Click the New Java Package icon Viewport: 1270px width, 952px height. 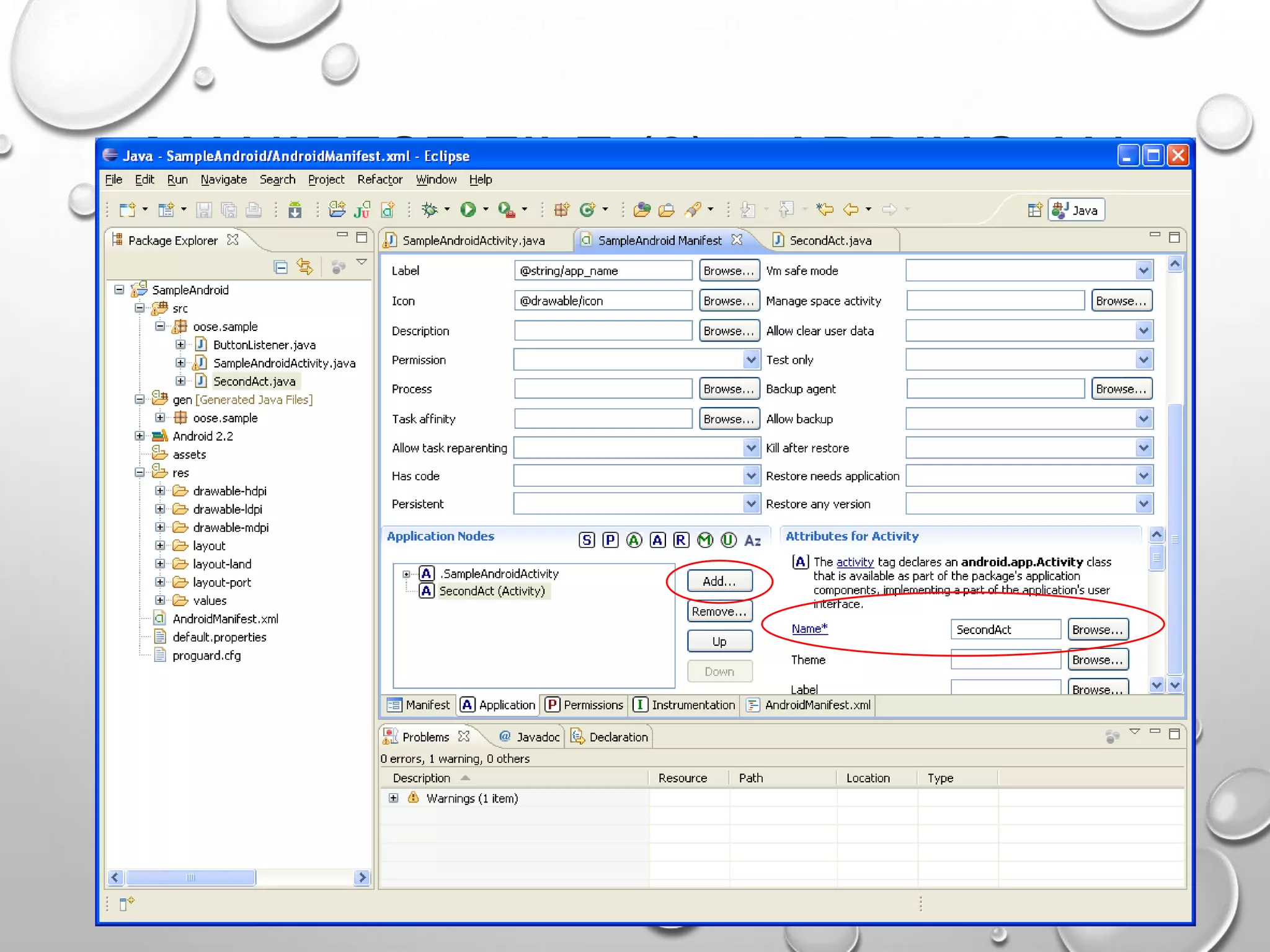pos(562,210)
